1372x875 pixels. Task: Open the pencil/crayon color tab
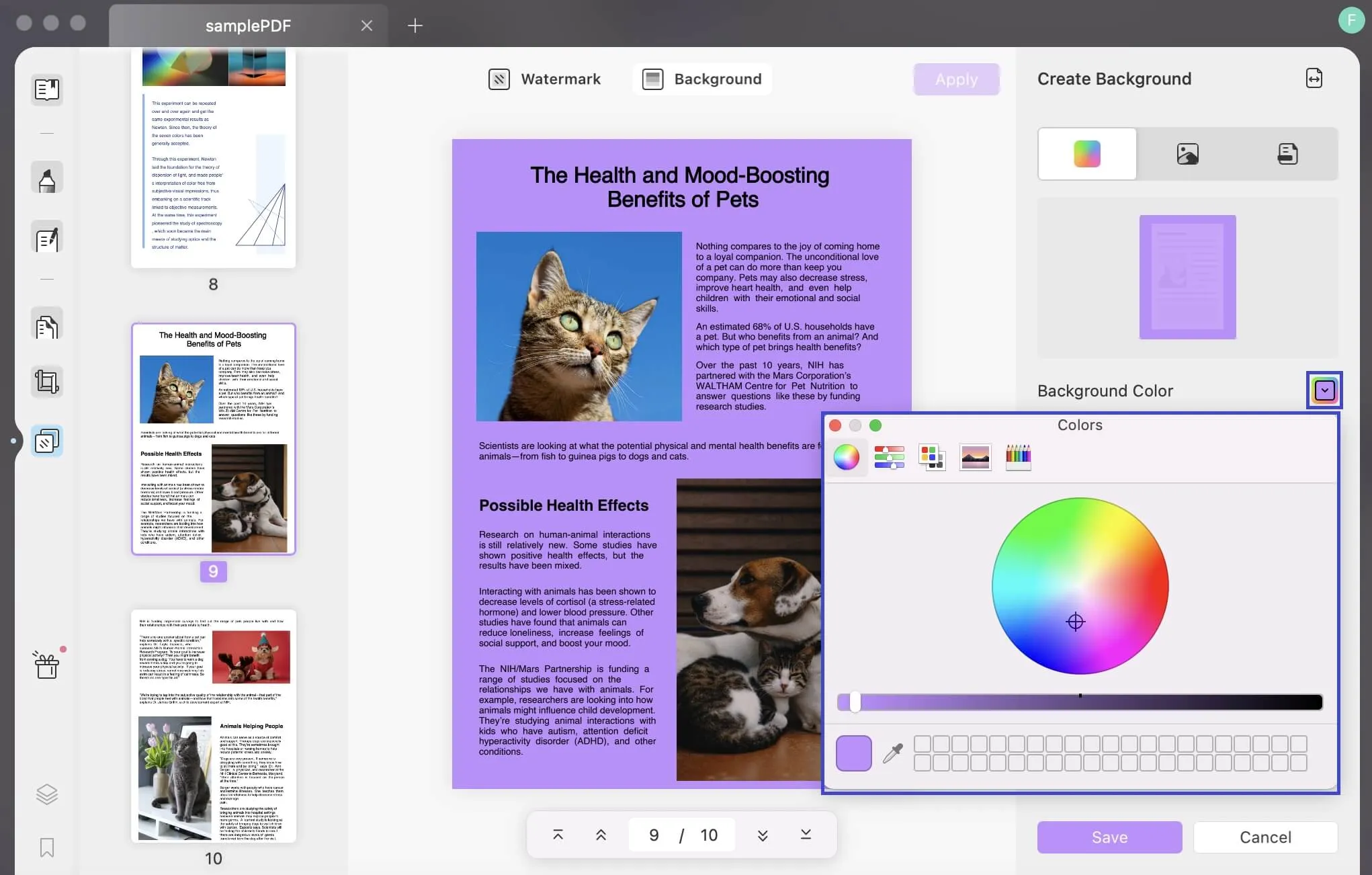click(x=1019, y=456)
